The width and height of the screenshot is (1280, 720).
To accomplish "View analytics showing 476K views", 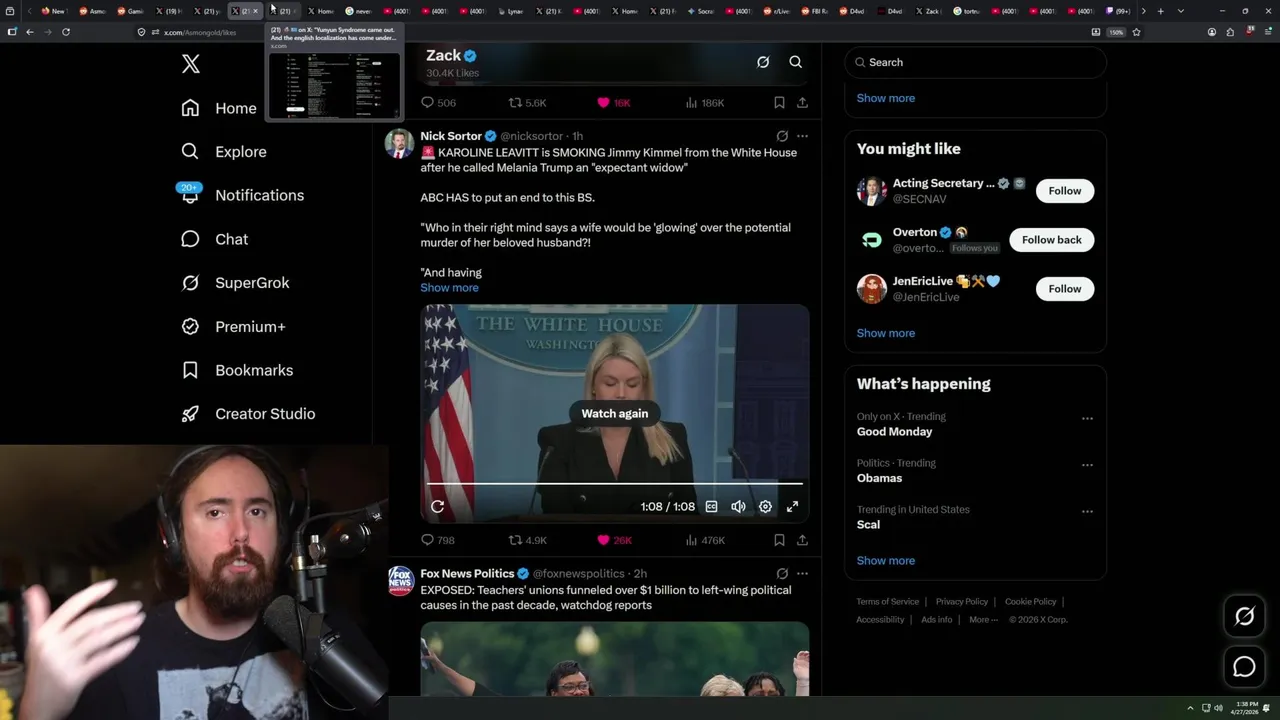I will [705, 540].
